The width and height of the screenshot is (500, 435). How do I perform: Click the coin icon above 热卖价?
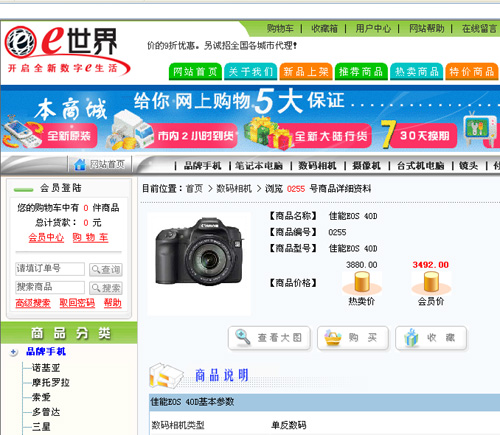click(x=362, y=282)
